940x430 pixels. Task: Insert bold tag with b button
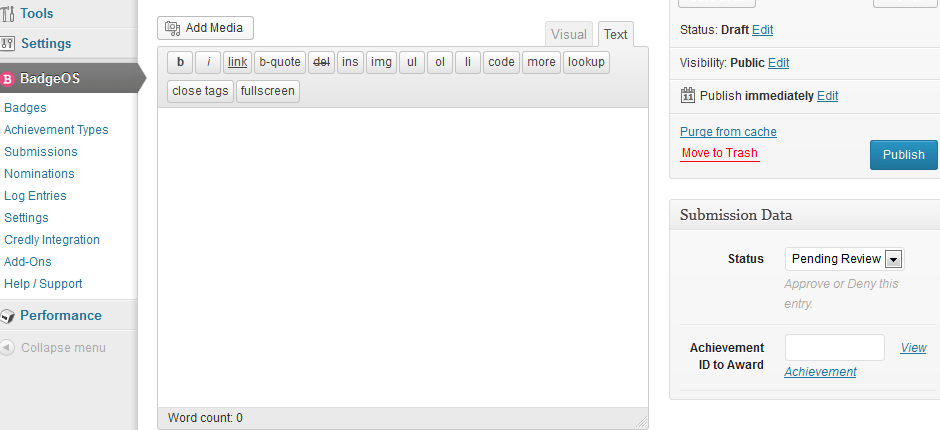click(x=180, y=62)
